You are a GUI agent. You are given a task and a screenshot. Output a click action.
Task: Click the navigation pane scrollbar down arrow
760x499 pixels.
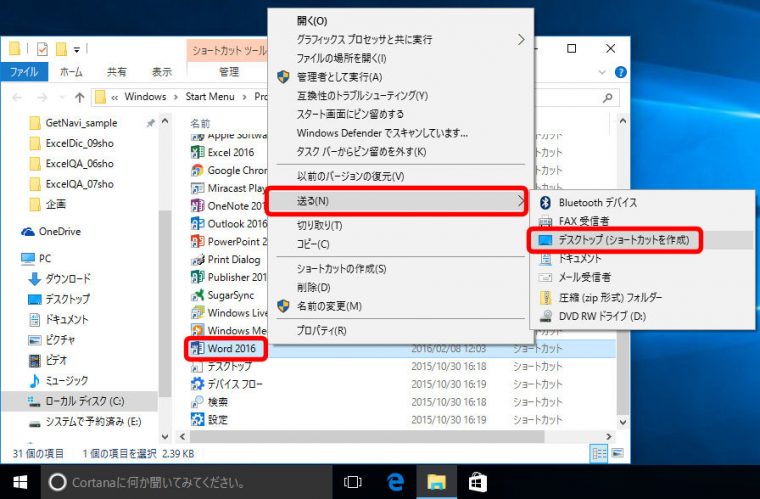(x=165, y=437)
